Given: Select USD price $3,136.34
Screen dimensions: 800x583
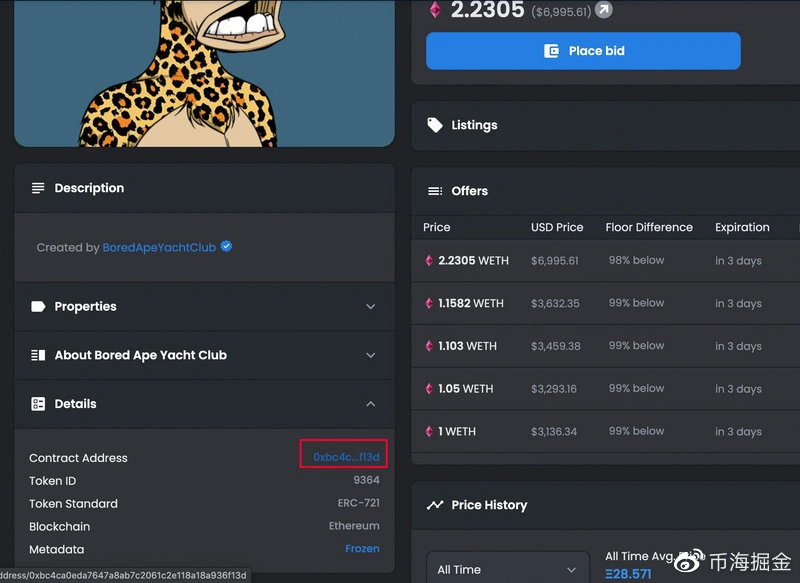Looking at the screenshot, I should pyautogui.click(x=554, y=432).
